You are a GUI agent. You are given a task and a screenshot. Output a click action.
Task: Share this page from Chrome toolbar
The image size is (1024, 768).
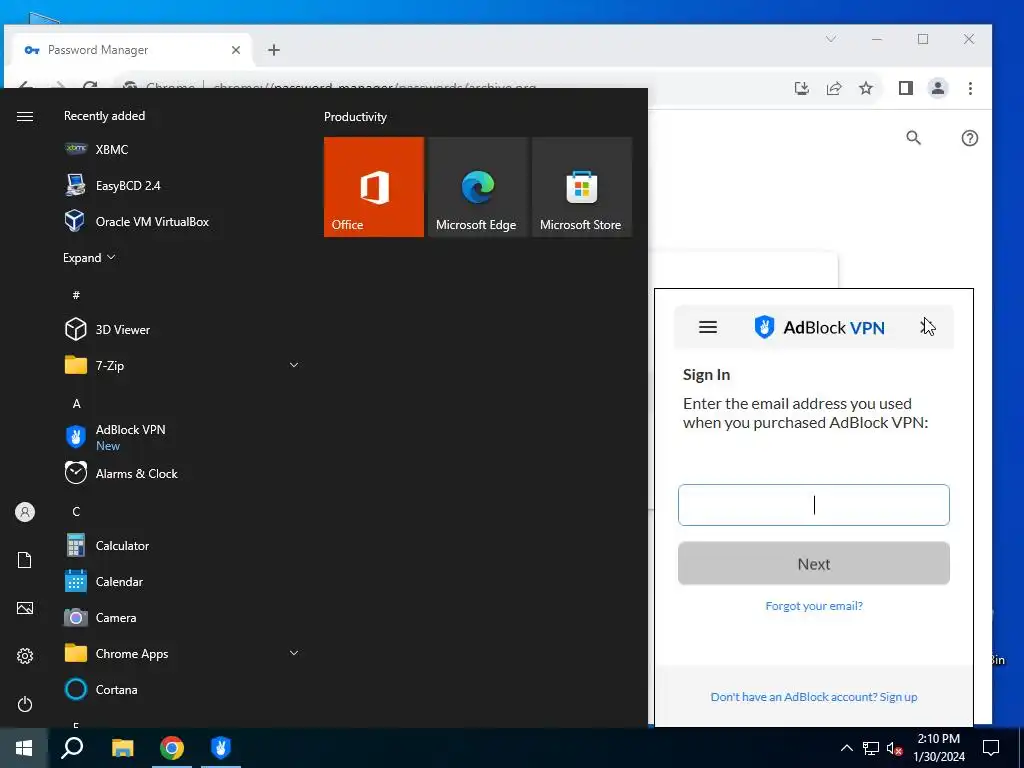[834, 88]
